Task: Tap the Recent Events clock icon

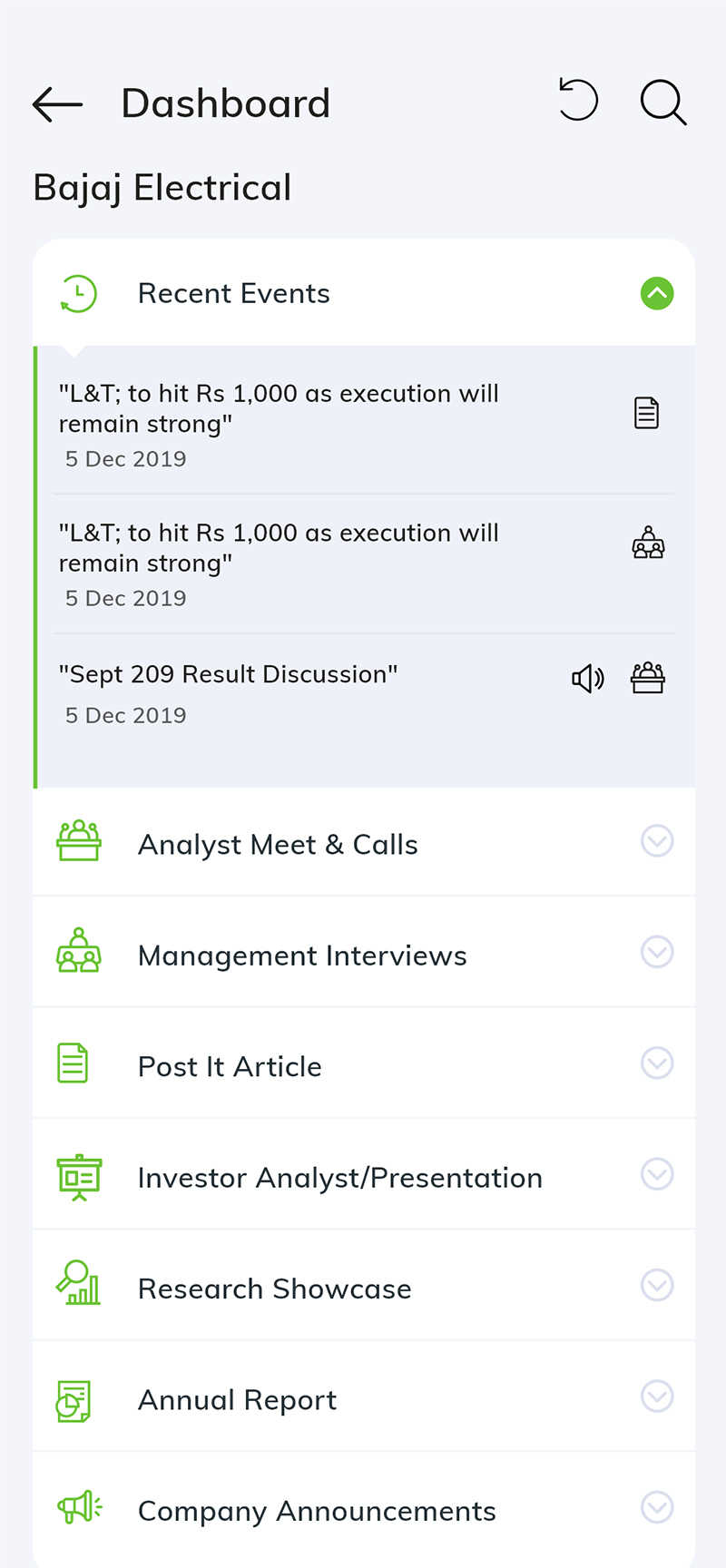Action: pos(79,294)
